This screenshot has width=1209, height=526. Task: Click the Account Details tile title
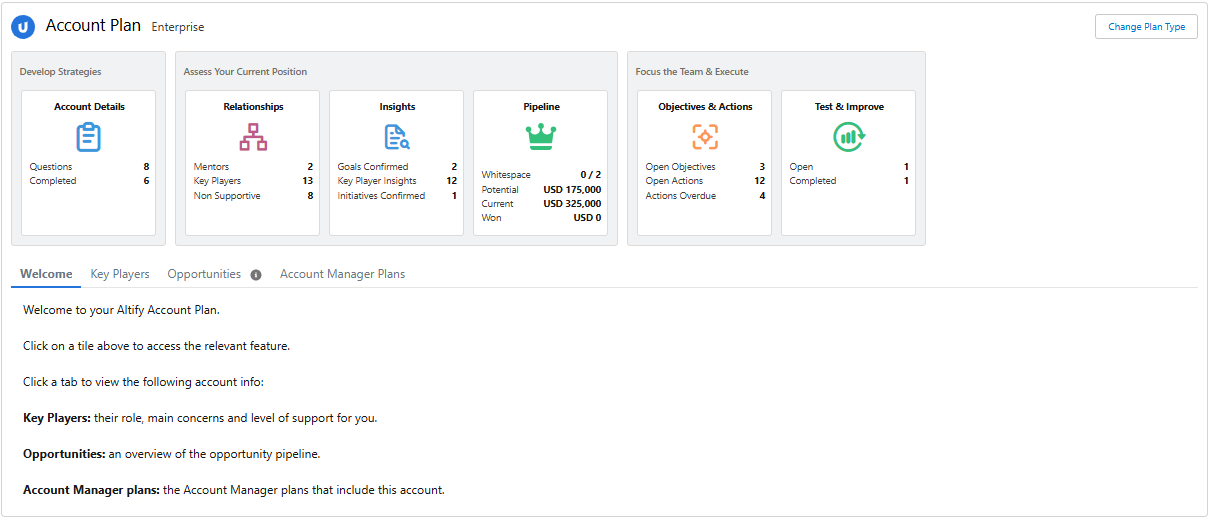(x=89, y=106)
